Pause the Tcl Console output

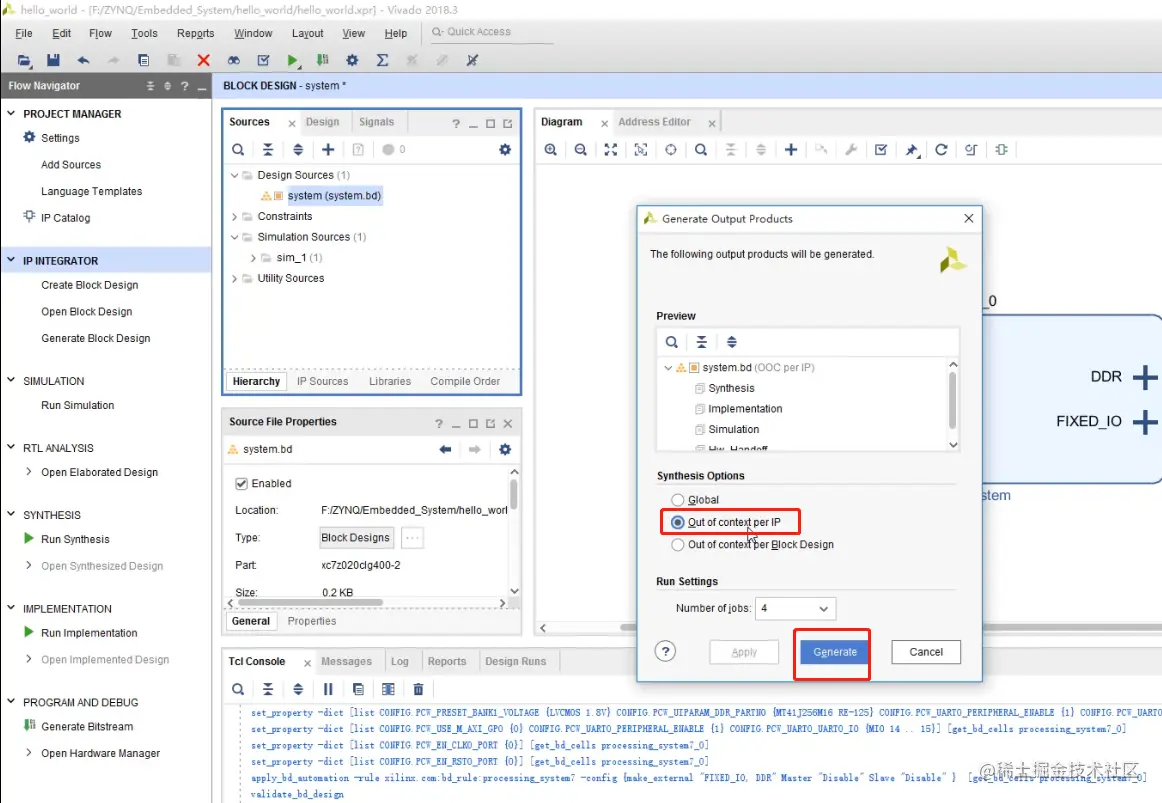point(328,690)
